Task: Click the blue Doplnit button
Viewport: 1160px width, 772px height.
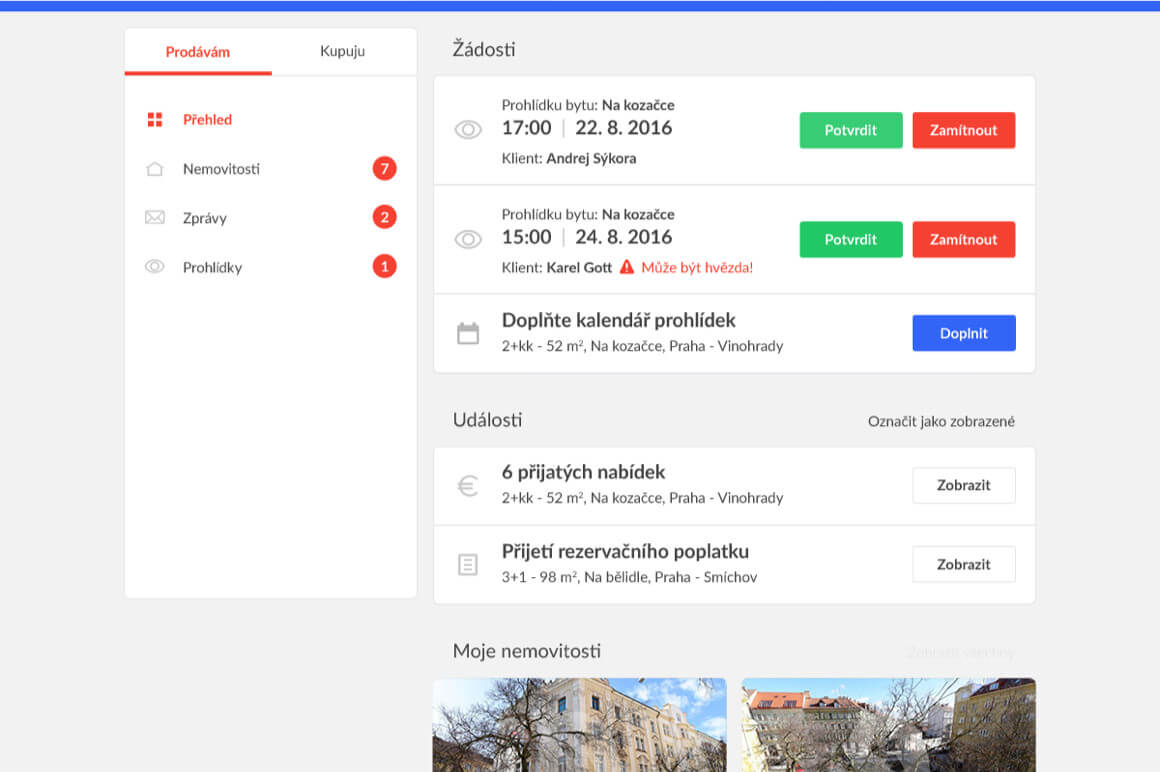Action: point(963,333)
